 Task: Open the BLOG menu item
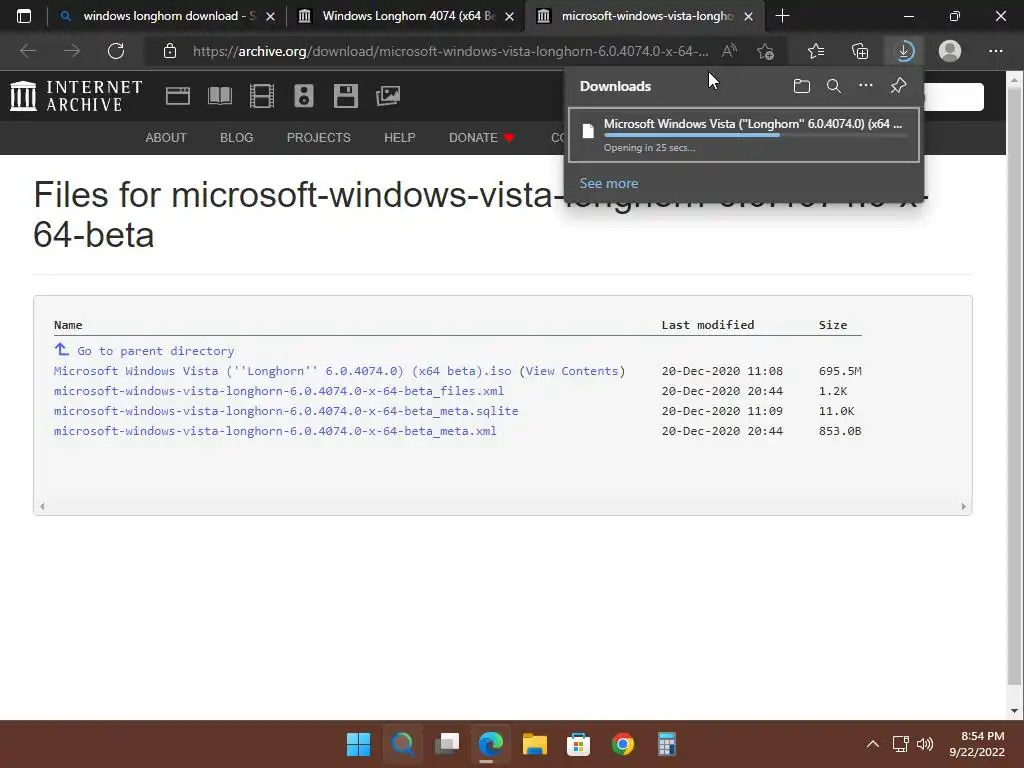pyautogui.click(x=236, y=138)
